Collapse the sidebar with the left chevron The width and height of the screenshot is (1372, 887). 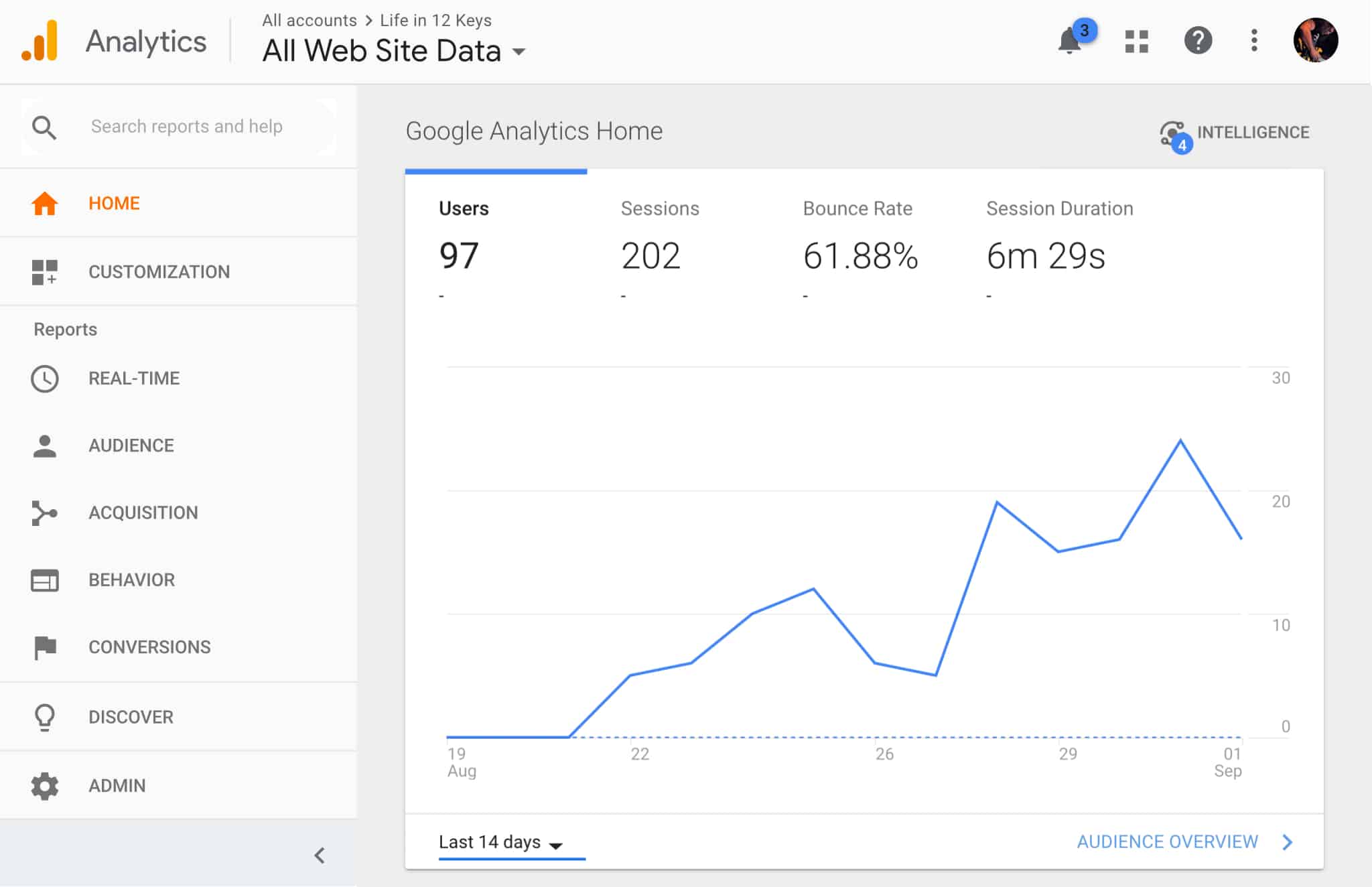(320, 856)
